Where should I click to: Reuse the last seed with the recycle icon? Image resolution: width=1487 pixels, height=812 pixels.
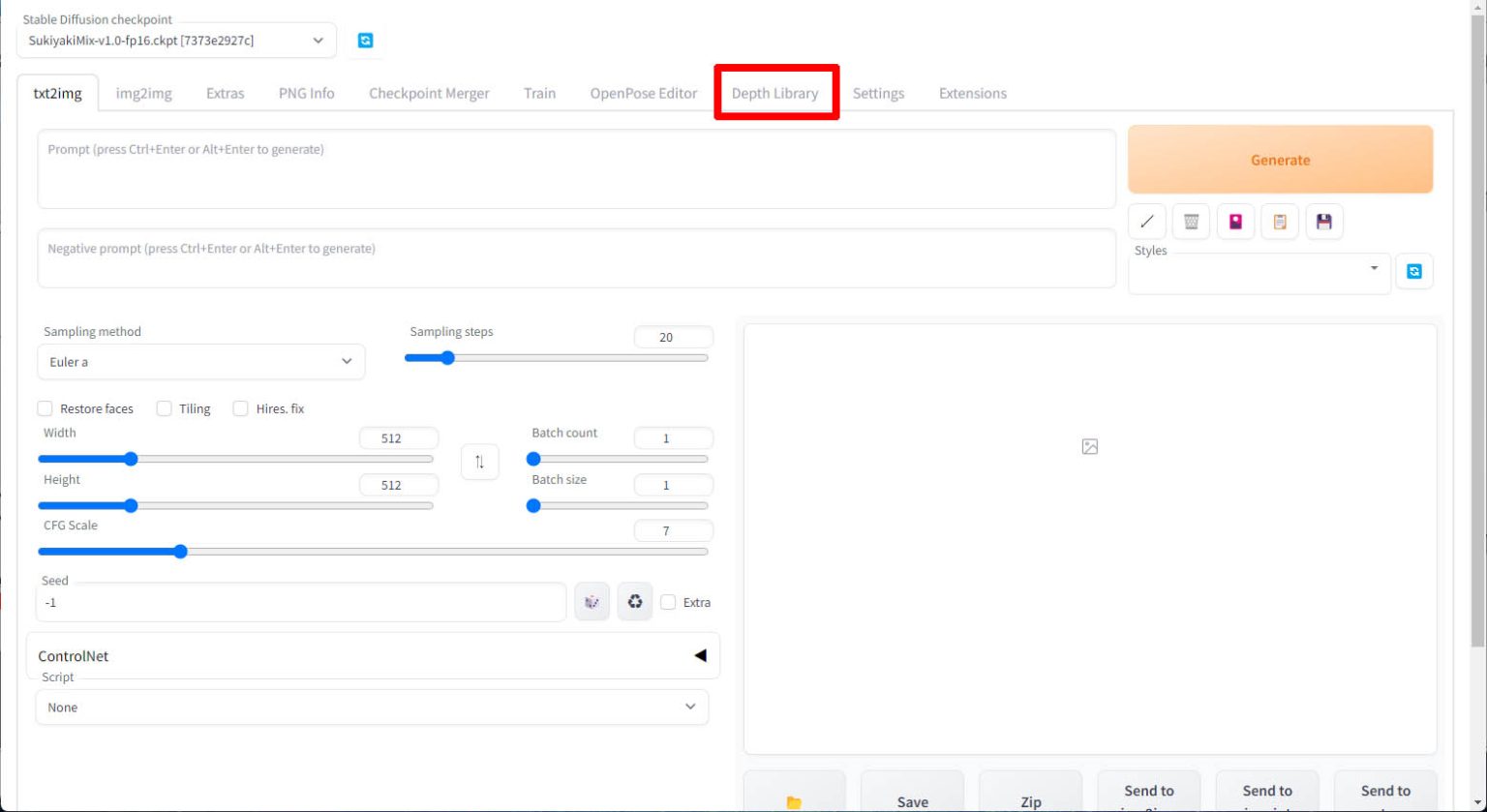click(x=635, y=602)
